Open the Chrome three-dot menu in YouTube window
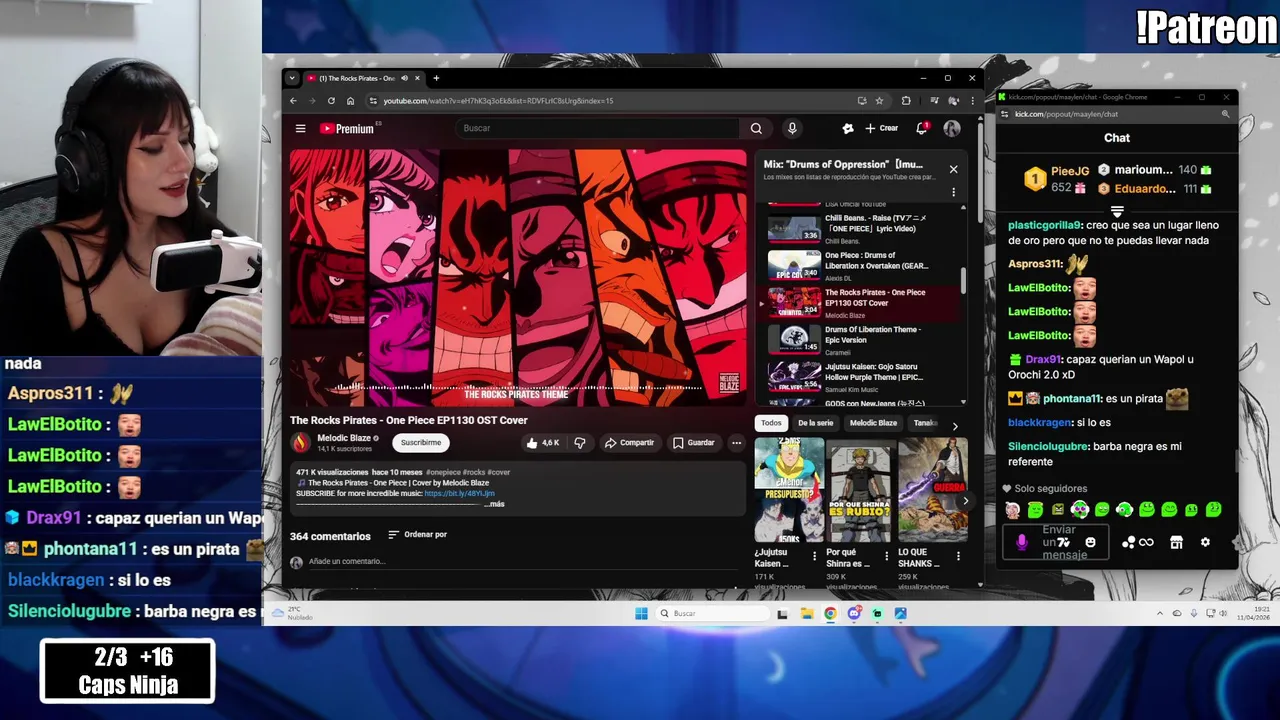Screen dimensions: 1280x720 (972, 101)
